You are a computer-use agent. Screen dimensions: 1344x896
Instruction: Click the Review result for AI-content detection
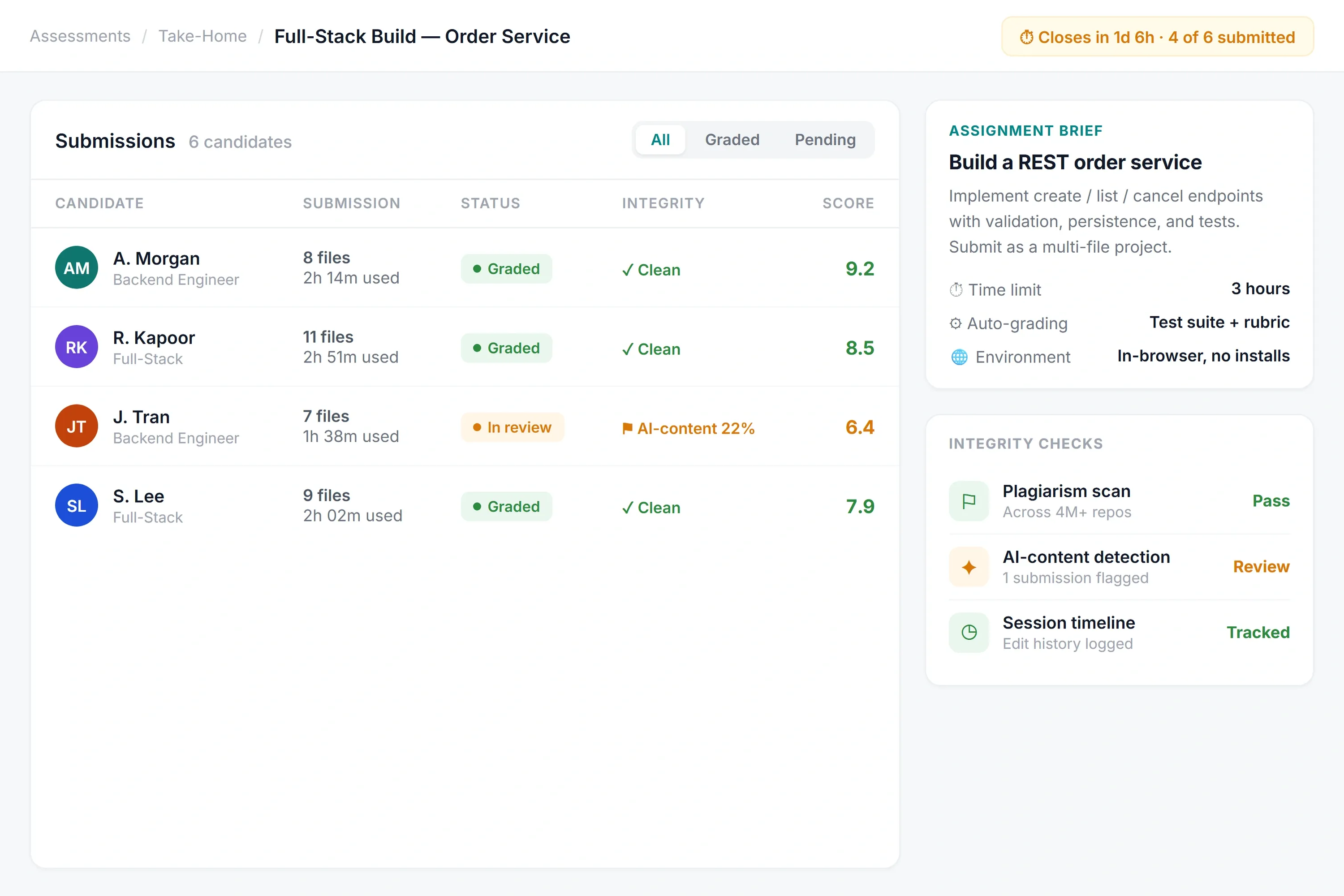[x=1261, y=566]
